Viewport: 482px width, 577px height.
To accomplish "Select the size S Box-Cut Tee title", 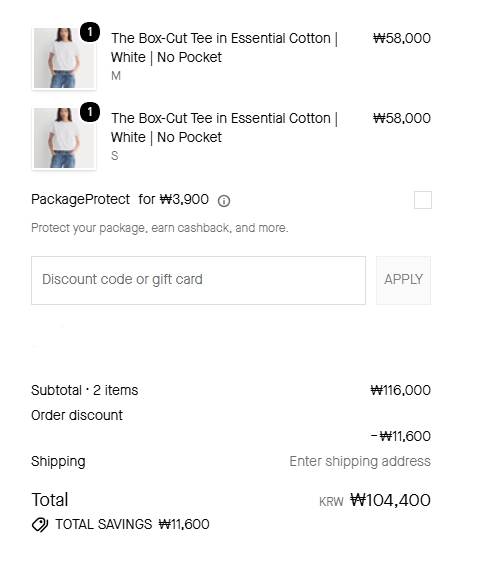I will (224, 128).
